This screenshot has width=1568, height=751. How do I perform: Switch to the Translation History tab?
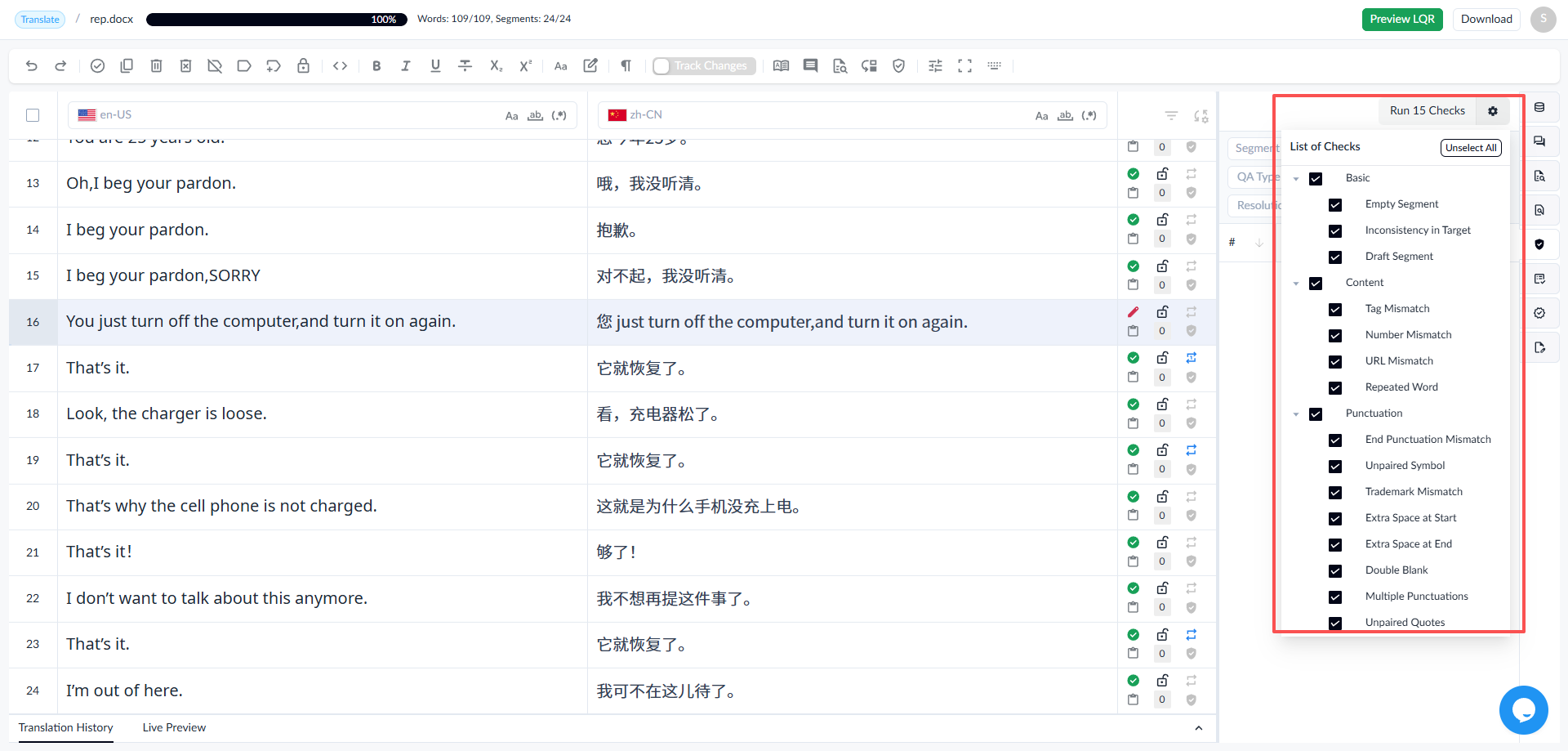tap(66, 728)
